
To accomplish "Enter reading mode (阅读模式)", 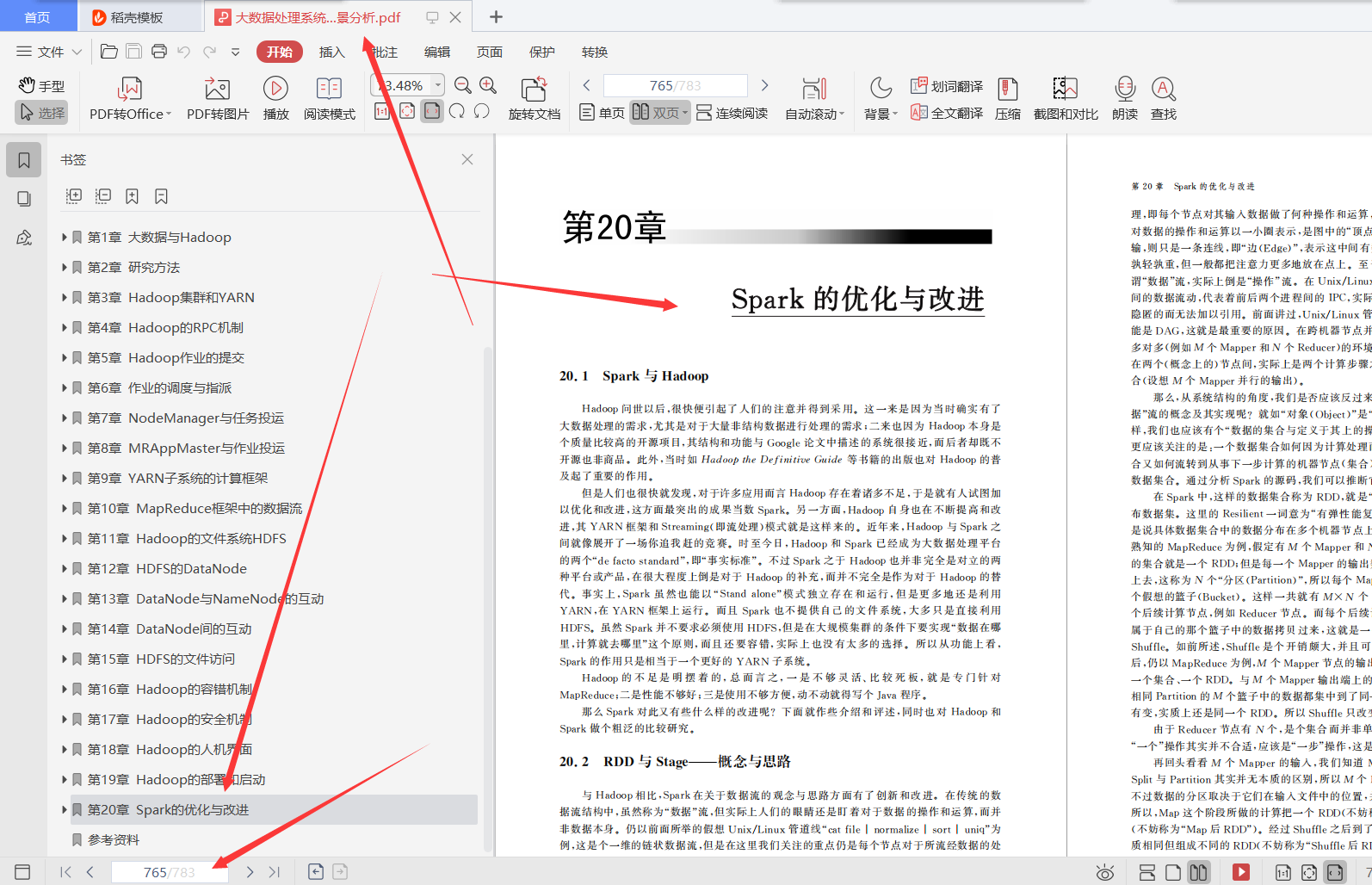I will [330, 99].
